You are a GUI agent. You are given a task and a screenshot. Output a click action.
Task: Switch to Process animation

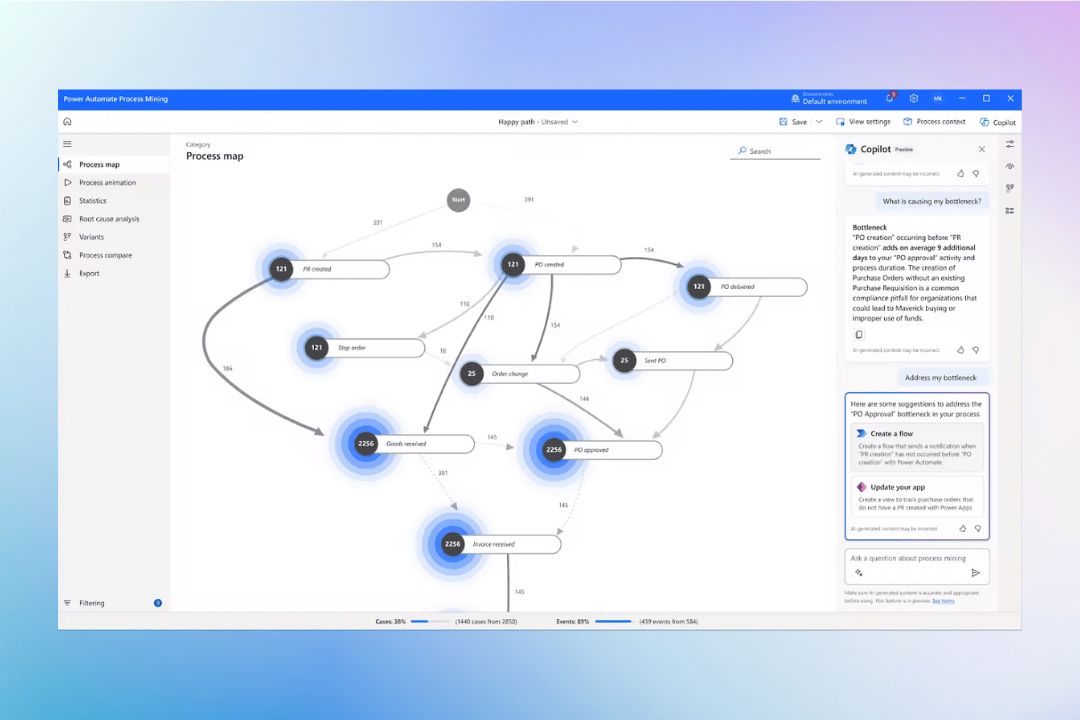click(x=114, y=183)
